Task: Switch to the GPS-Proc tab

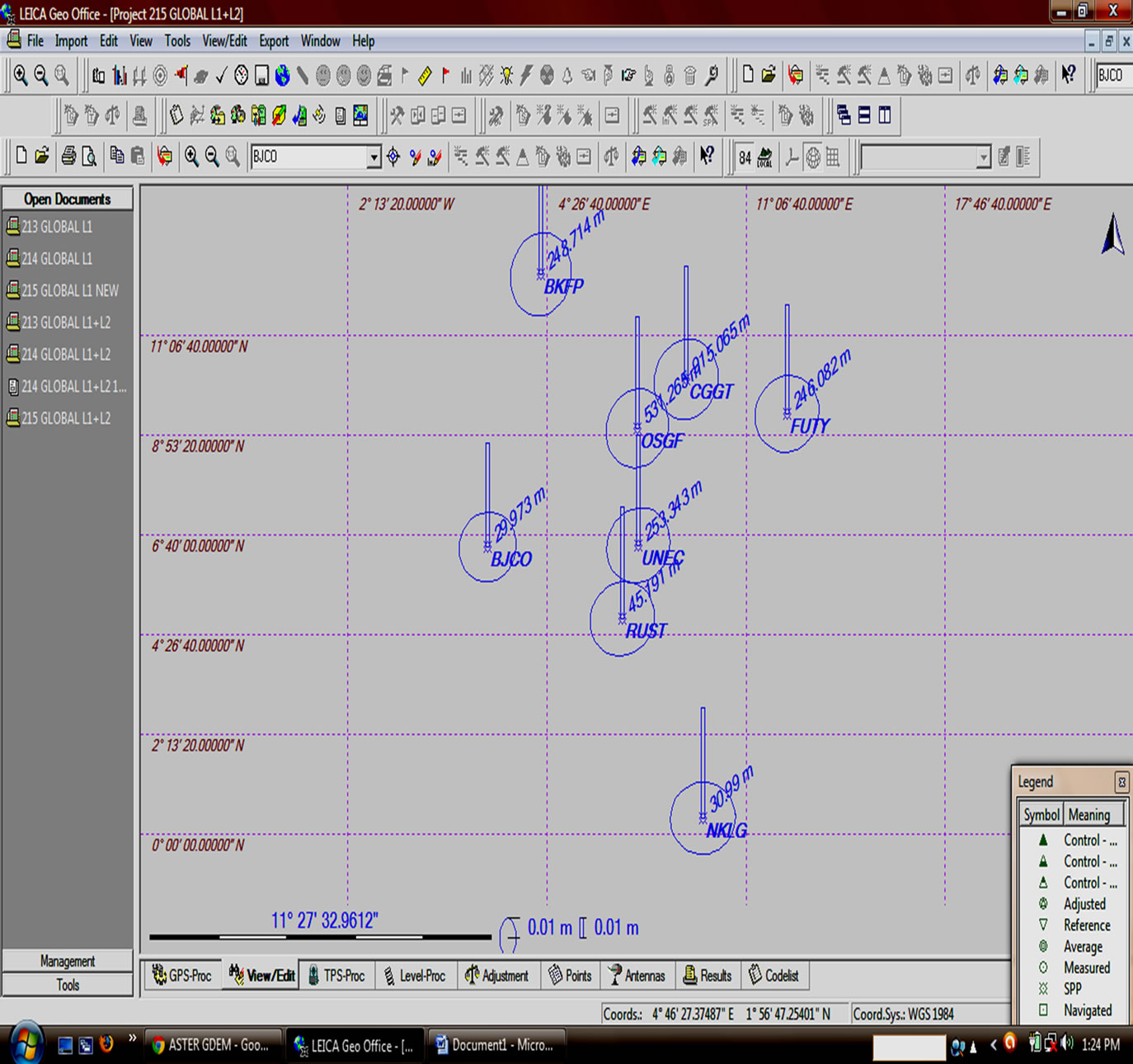Action: tap(182, 976)
